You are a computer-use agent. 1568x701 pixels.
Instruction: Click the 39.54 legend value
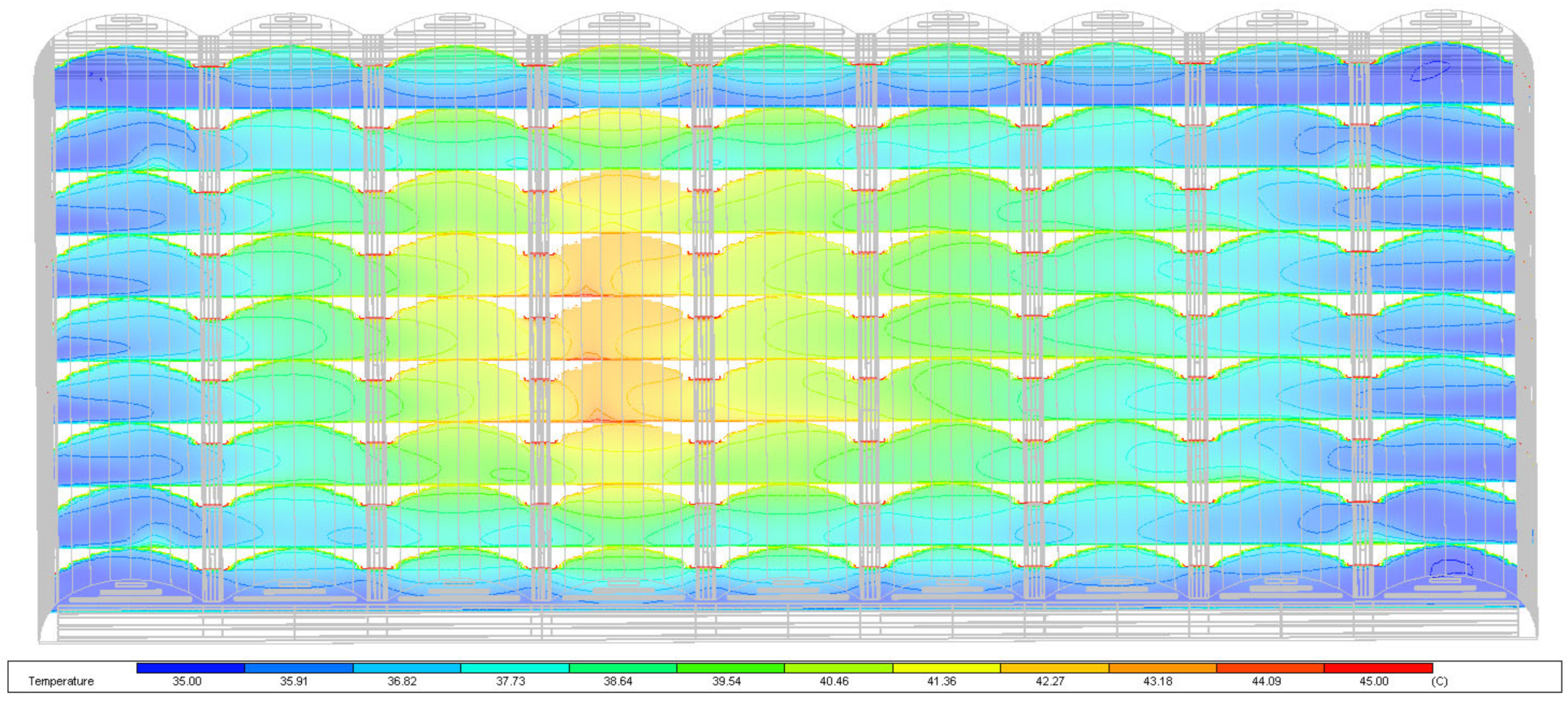click(726, 682)
